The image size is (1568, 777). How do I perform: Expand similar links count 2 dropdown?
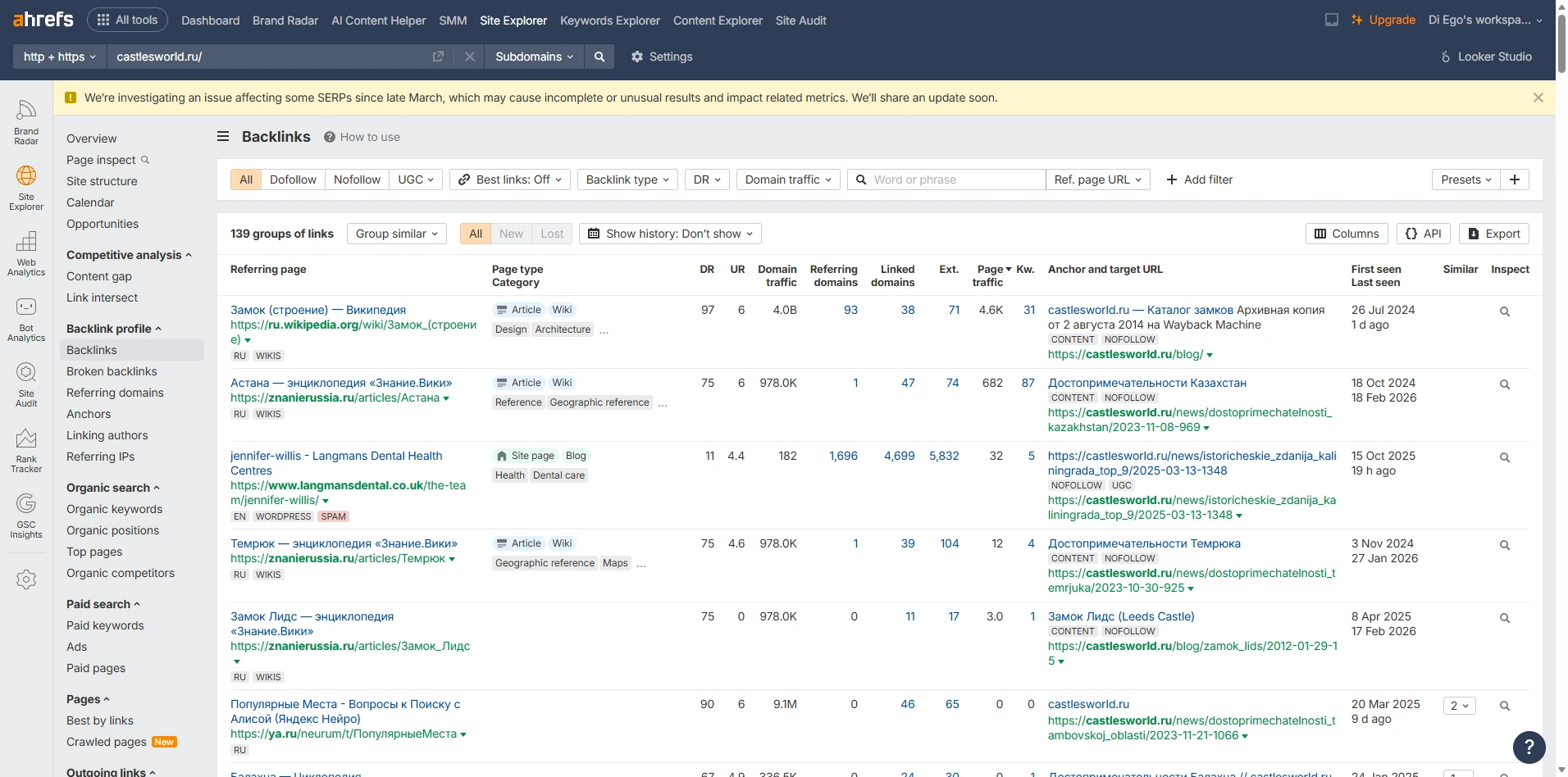point(1460,706)
